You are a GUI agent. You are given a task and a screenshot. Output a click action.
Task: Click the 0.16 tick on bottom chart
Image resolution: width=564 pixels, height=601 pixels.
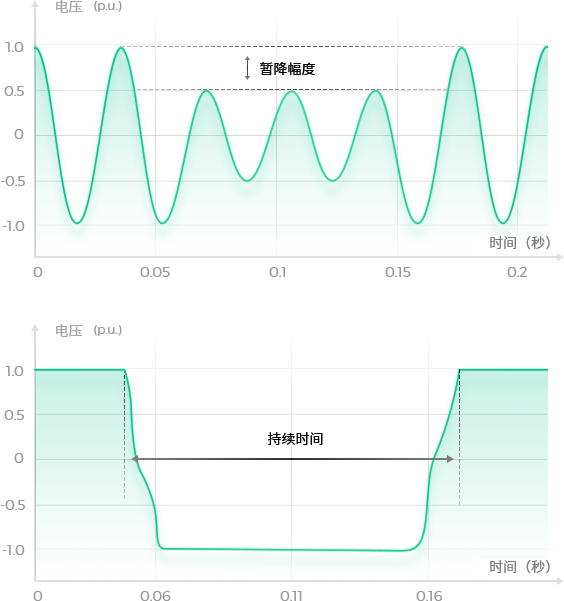(x=429, y=595)
